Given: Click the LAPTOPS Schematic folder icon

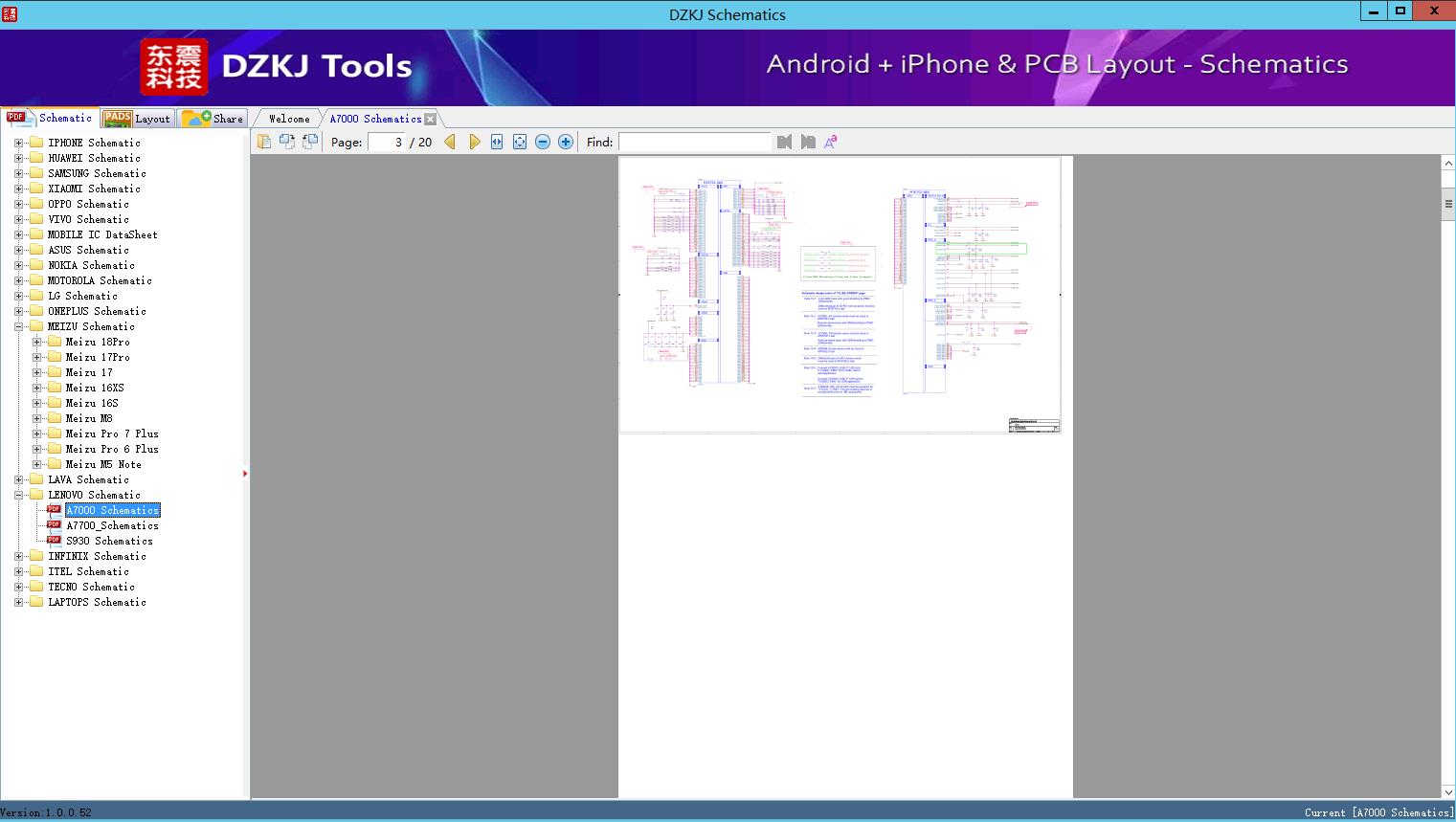Looking at the screenshot, I should point(36,602).
